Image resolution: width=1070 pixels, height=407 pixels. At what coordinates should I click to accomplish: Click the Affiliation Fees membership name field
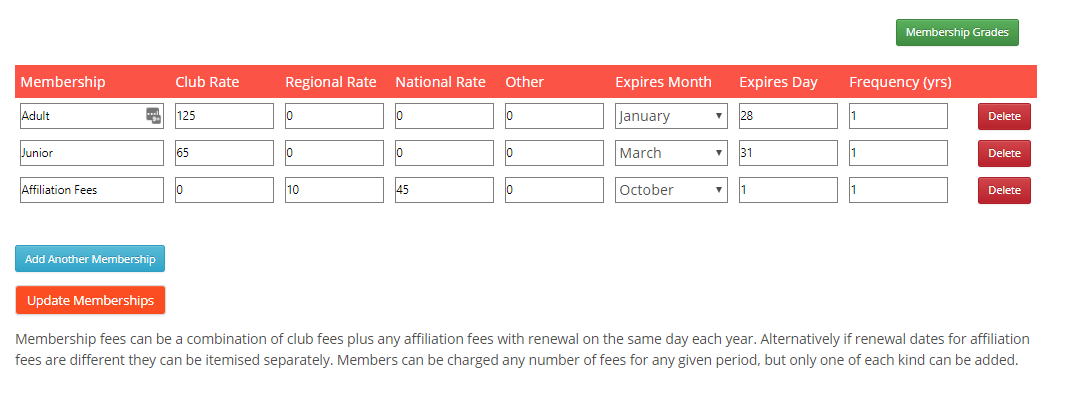pos(92,190)
